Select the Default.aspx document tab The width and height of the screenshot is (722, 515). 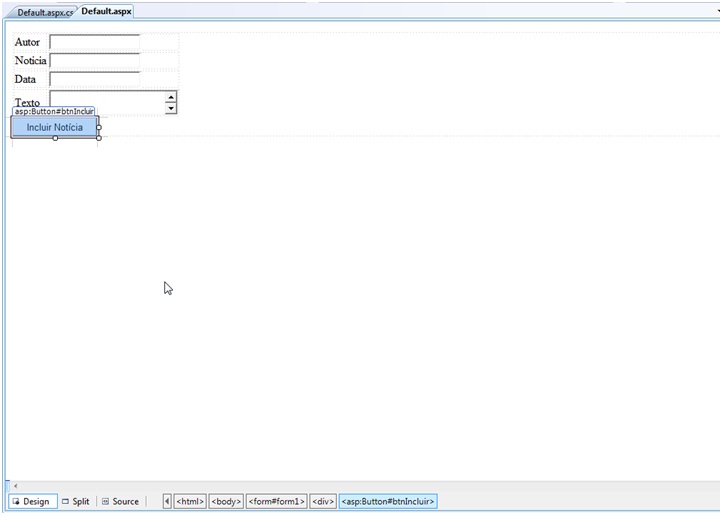tap(105, 11)
